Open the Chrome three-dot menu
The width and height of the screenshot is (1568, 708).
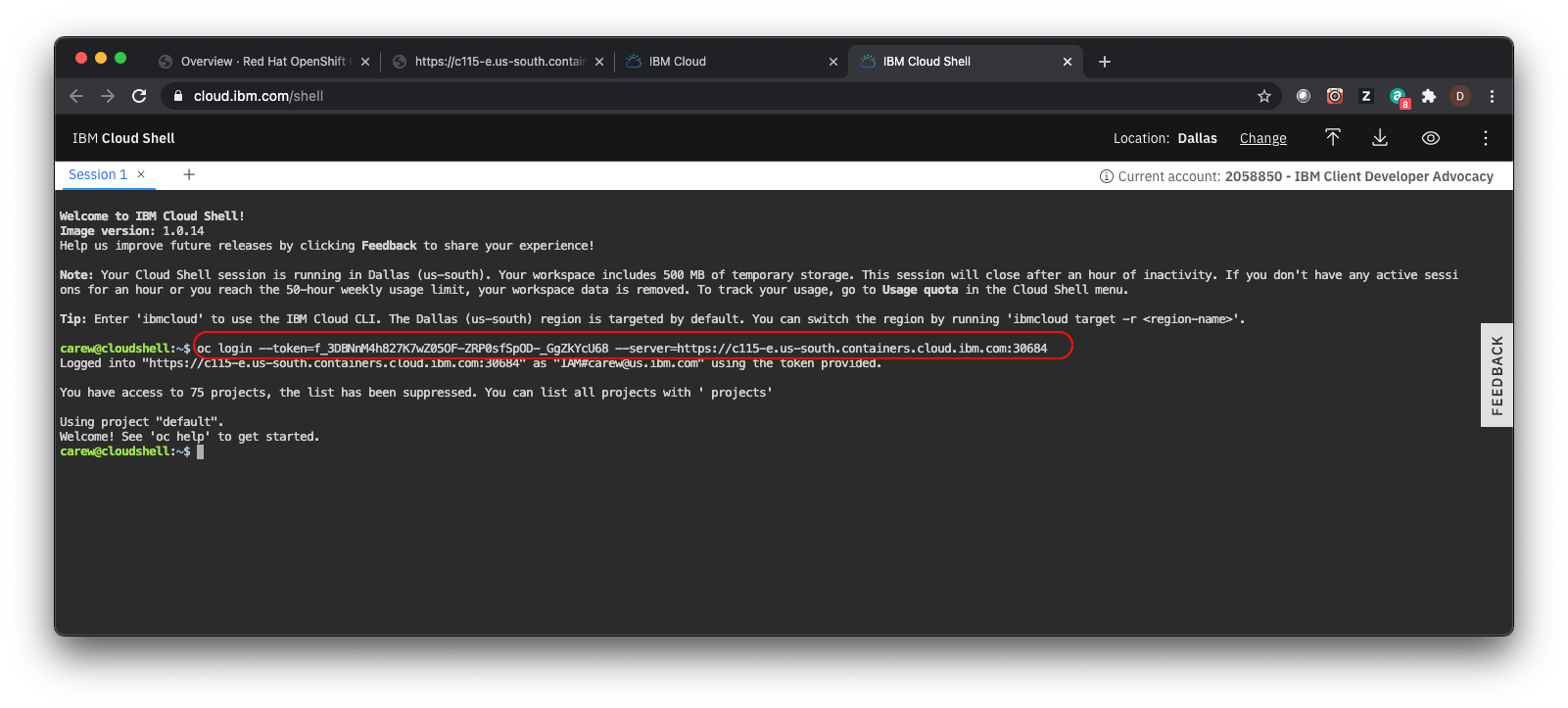[1492, 96]
